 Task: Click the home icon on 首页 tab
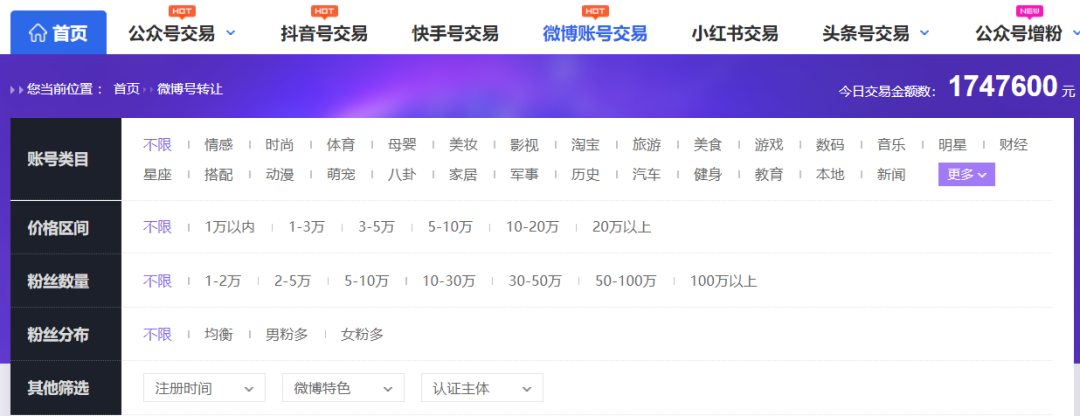tap(38, 33)
